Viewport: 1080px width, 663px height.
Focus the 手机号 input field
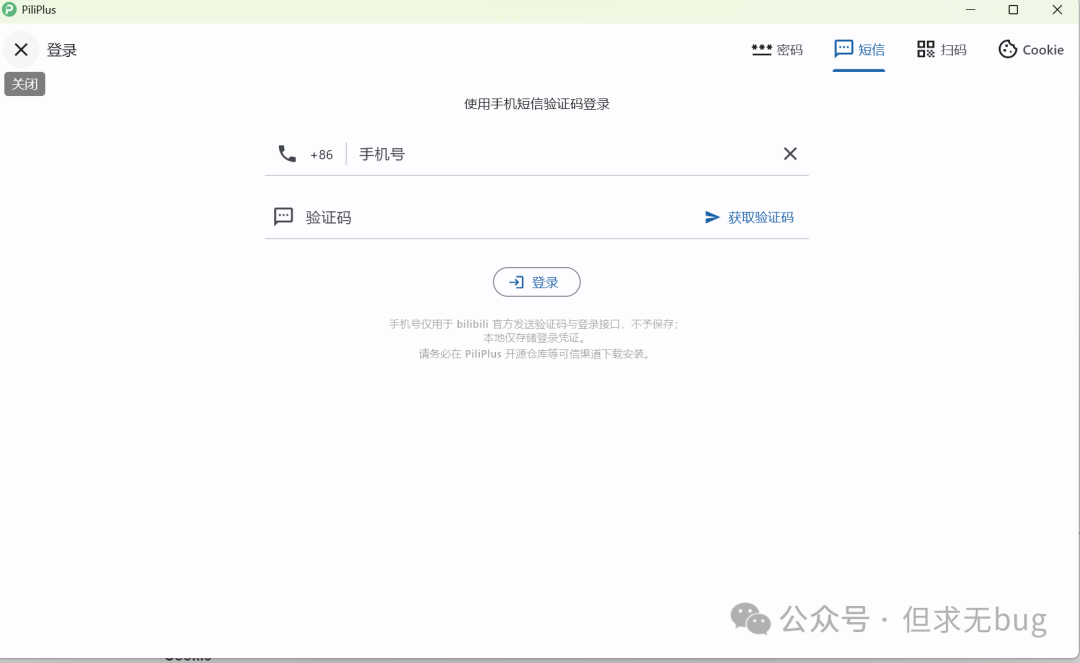[x=560, y=154]
